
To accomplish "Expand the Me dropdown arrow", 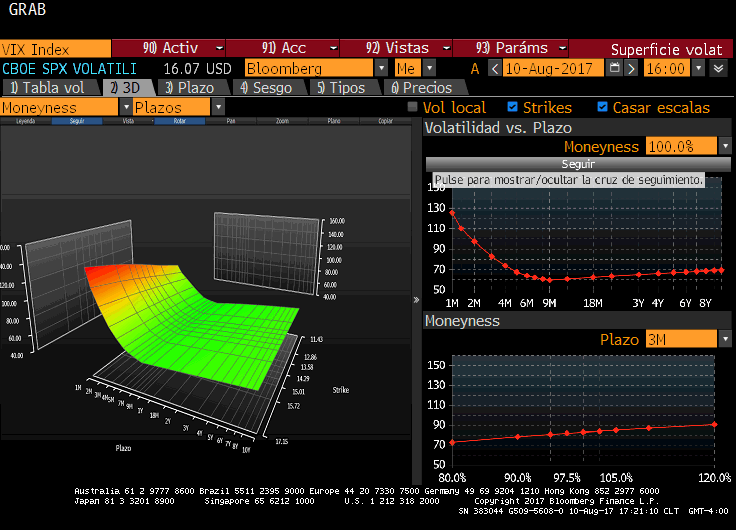I will click(429, 68).
